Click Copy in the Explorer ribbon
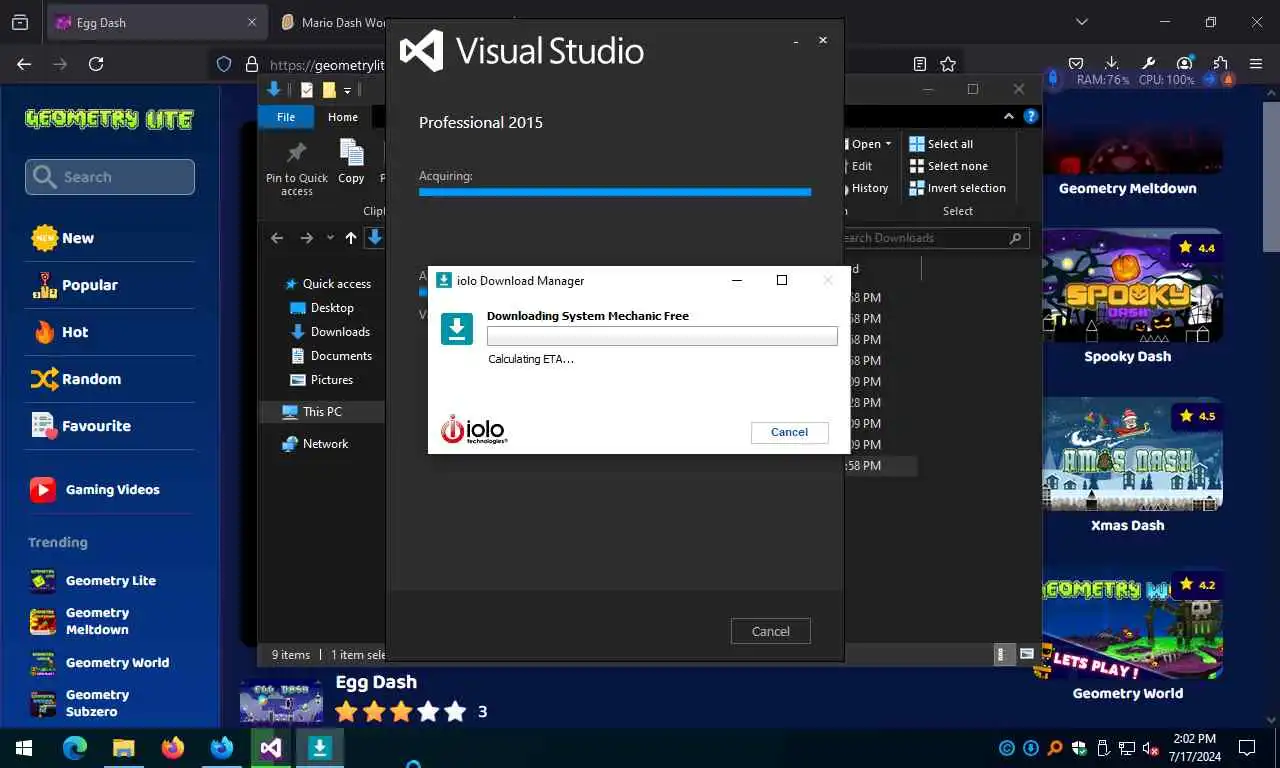1280x768 pixels. (x=351, y=162)
